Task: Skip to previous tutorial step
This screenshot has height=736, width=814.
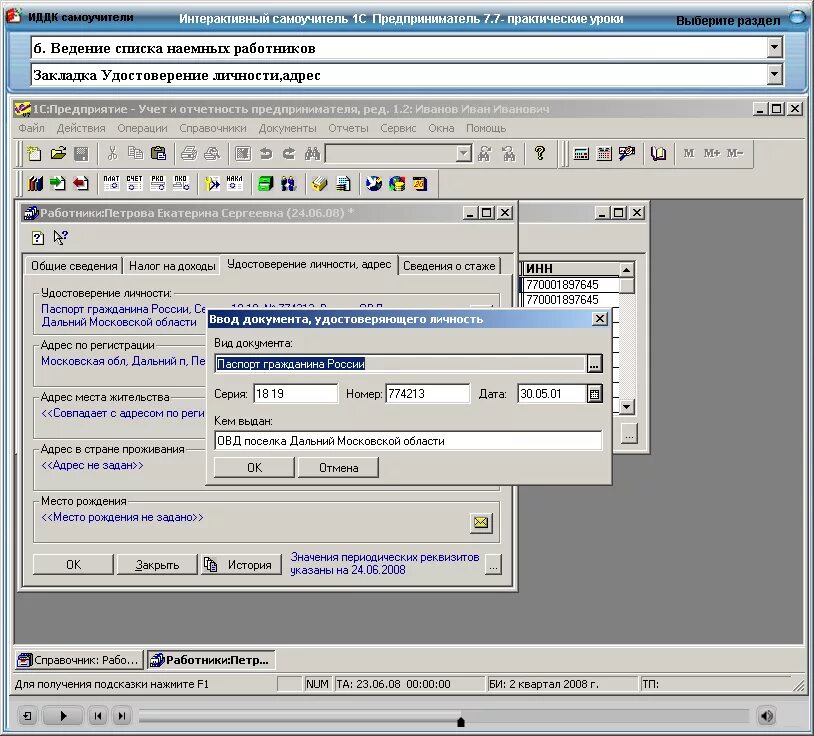Action: (x=98, y=716)
